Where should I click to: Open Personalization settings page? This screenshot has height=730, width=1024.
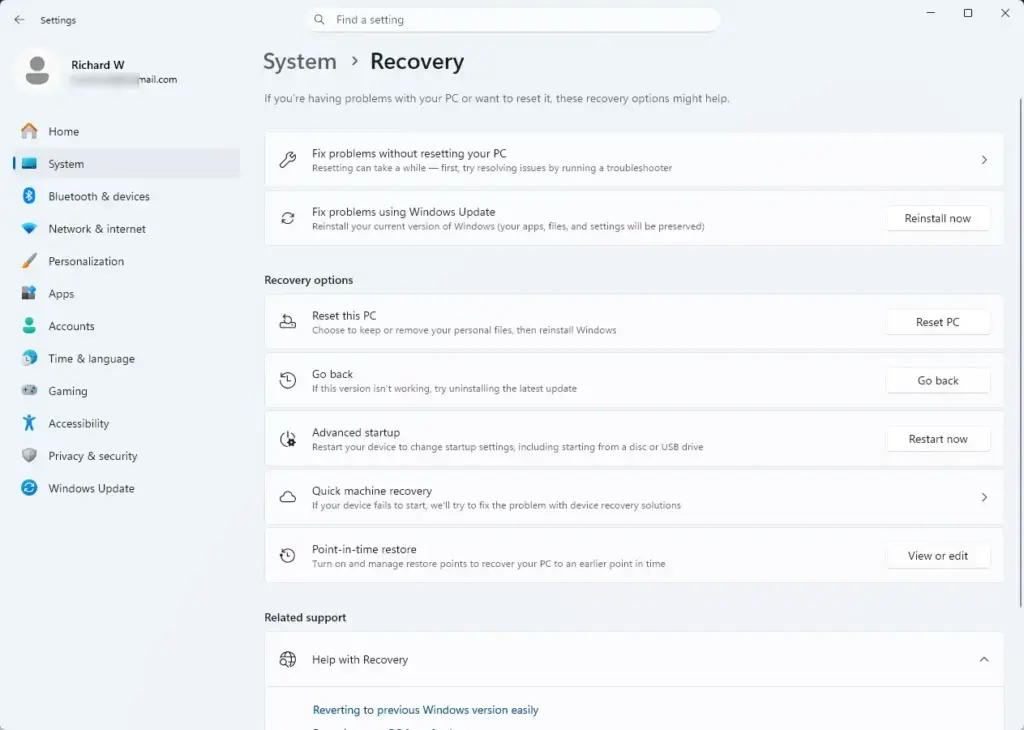(x=127, y=261)
